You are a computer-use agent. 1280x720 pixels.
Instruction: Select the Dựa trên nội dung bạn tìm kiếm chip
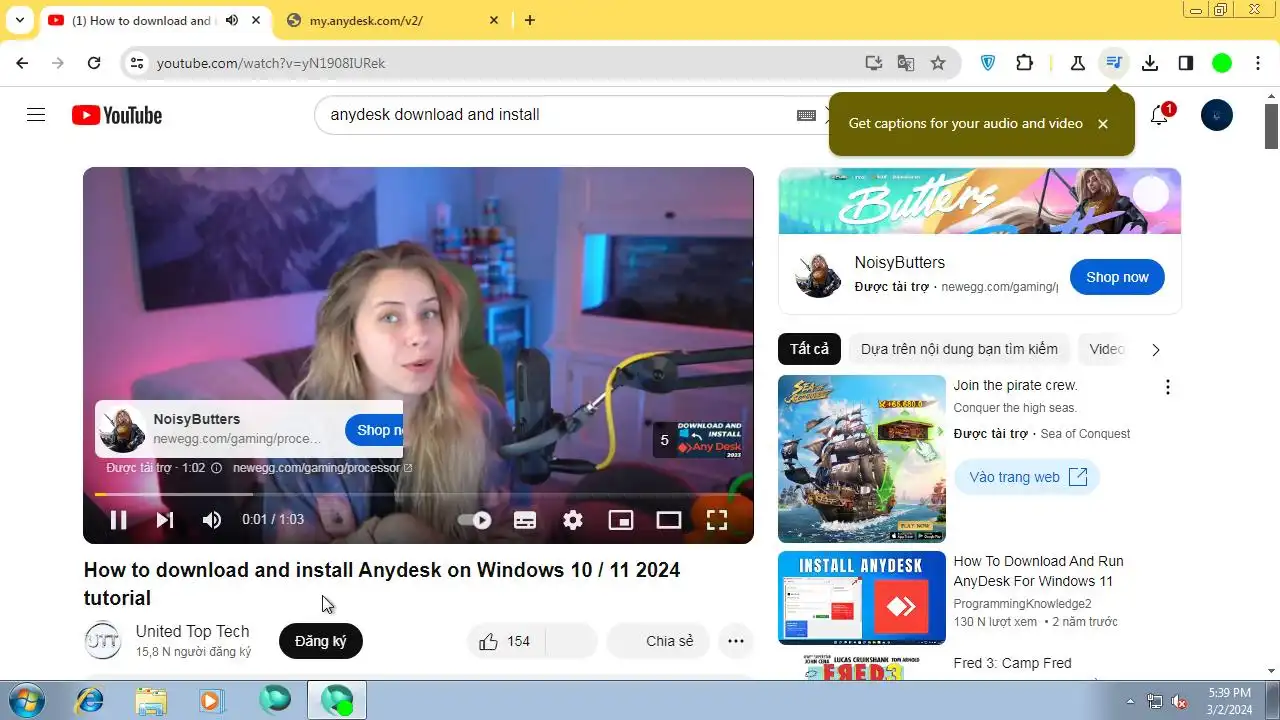tap(959, 349)
